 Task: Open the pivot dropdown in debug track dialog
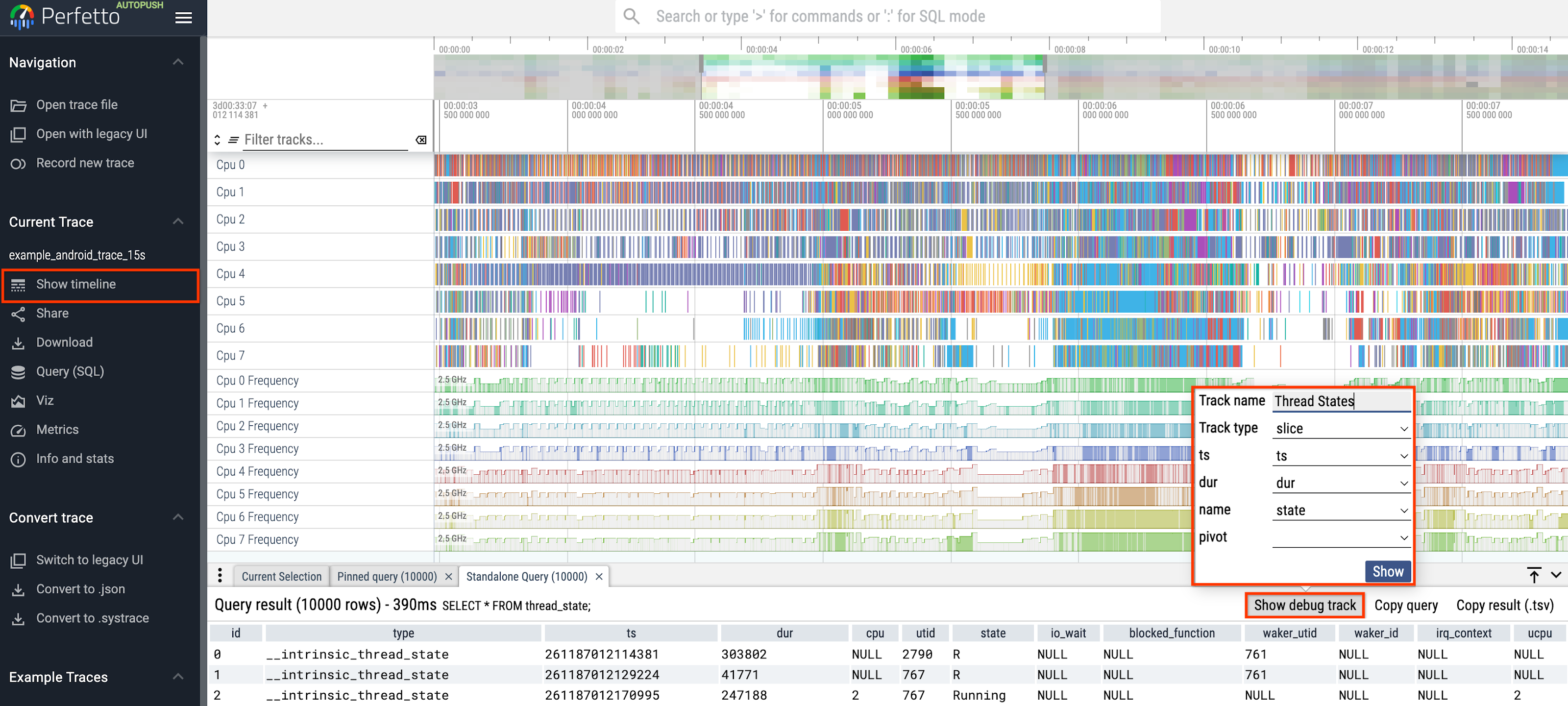pos(1341,537)
